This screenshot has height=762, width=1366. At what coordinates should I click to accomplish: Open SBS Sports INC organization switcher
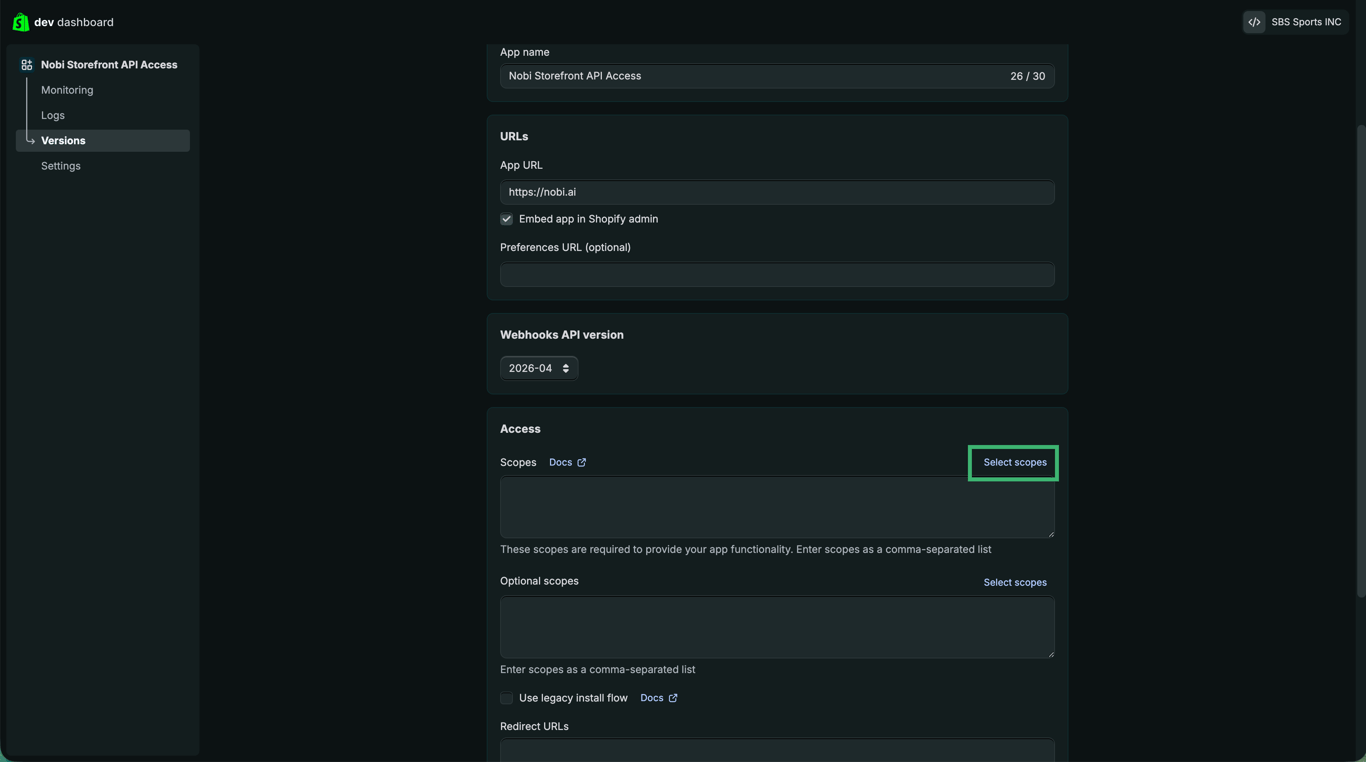coord(1295,22)
